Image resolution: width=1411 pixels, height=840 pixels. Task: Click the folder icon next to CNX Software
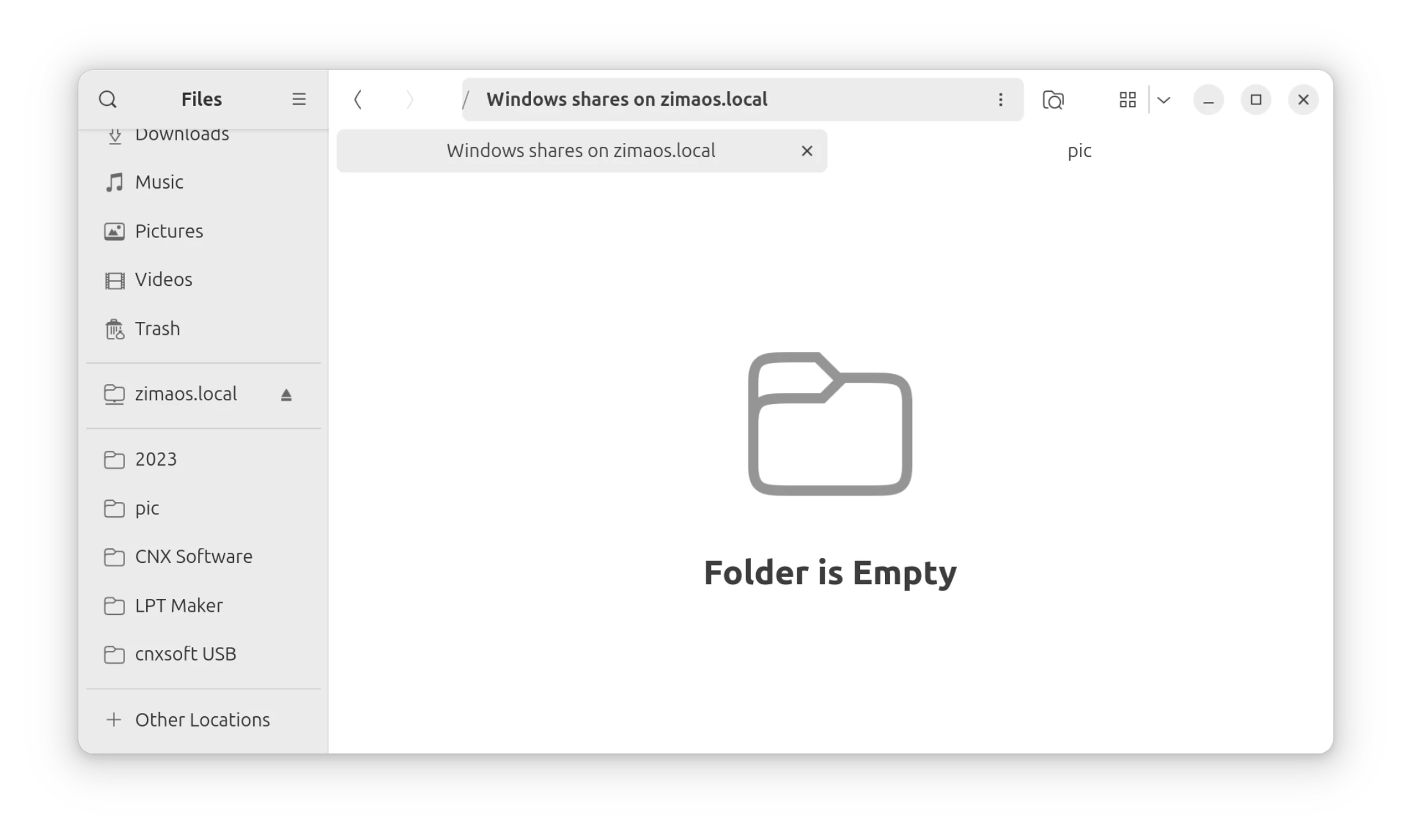(x=114, y=557)
